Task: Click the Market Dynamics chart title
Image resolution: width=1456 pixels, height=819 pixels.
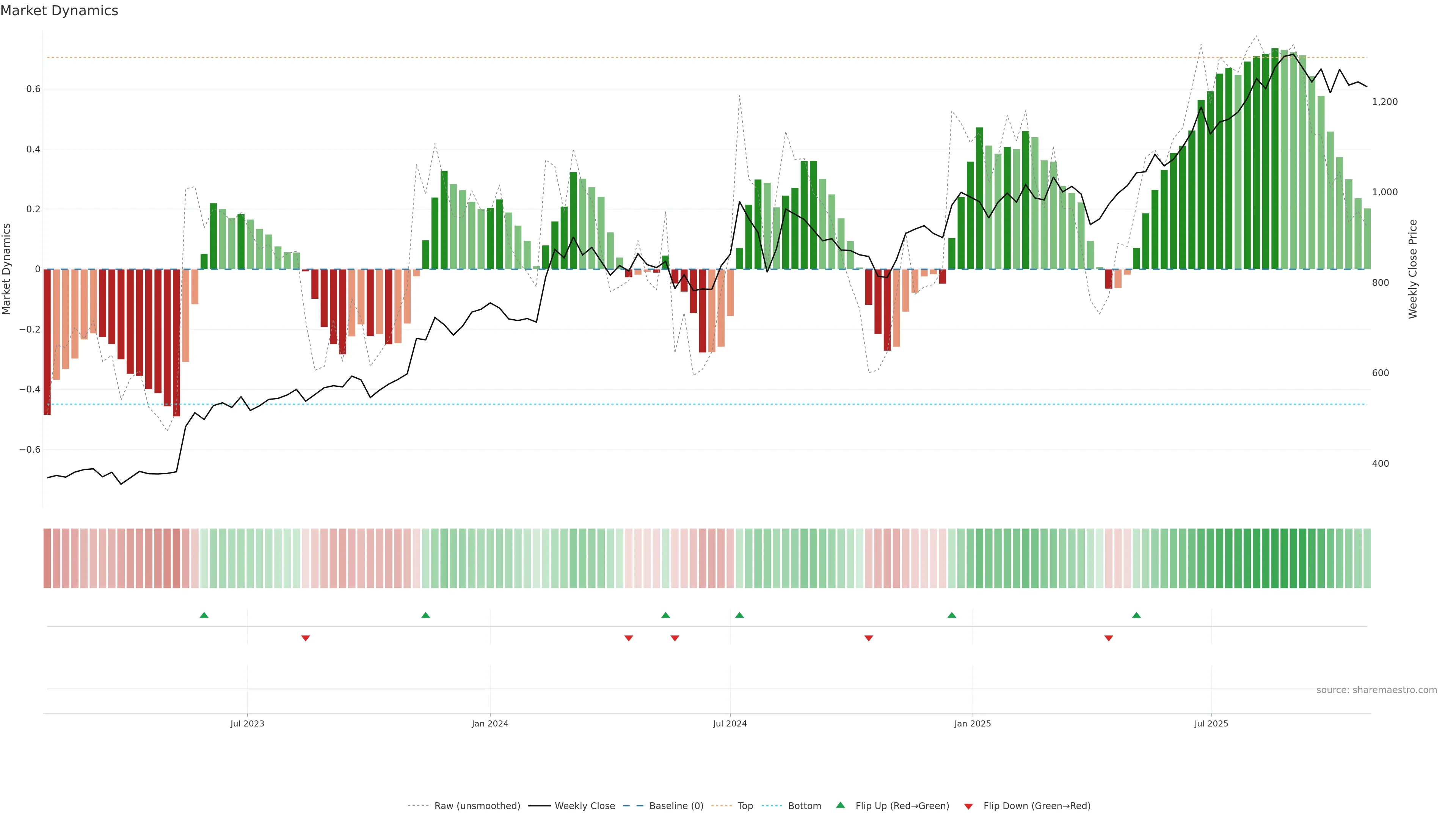Action: point(60,11)
